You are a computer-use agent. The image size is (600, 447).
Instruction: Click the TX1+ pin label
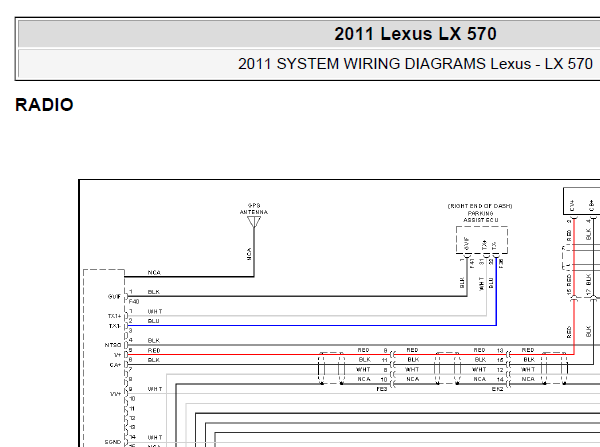click(x=114, y=316)
